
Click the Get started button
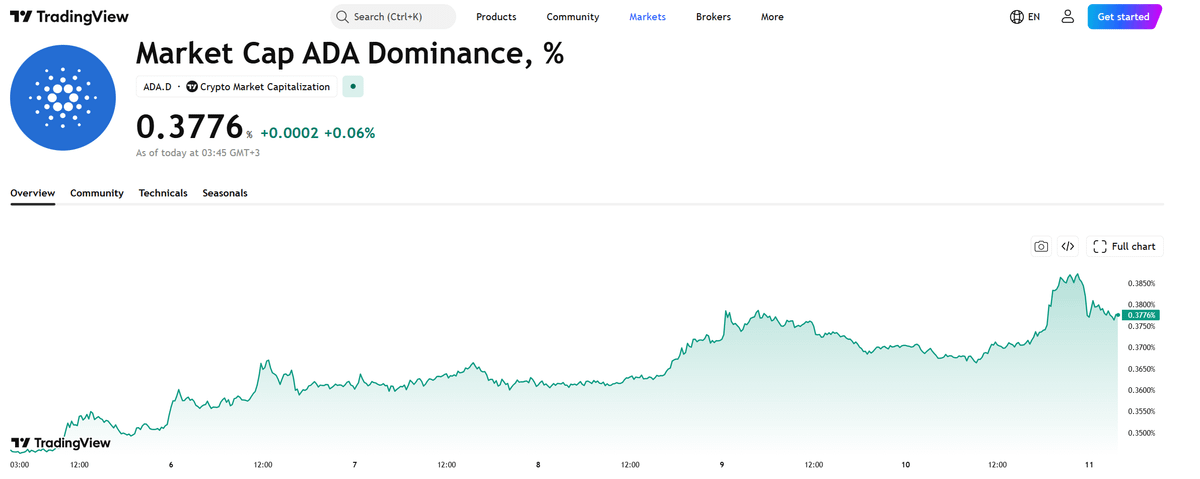point(1123,17)
